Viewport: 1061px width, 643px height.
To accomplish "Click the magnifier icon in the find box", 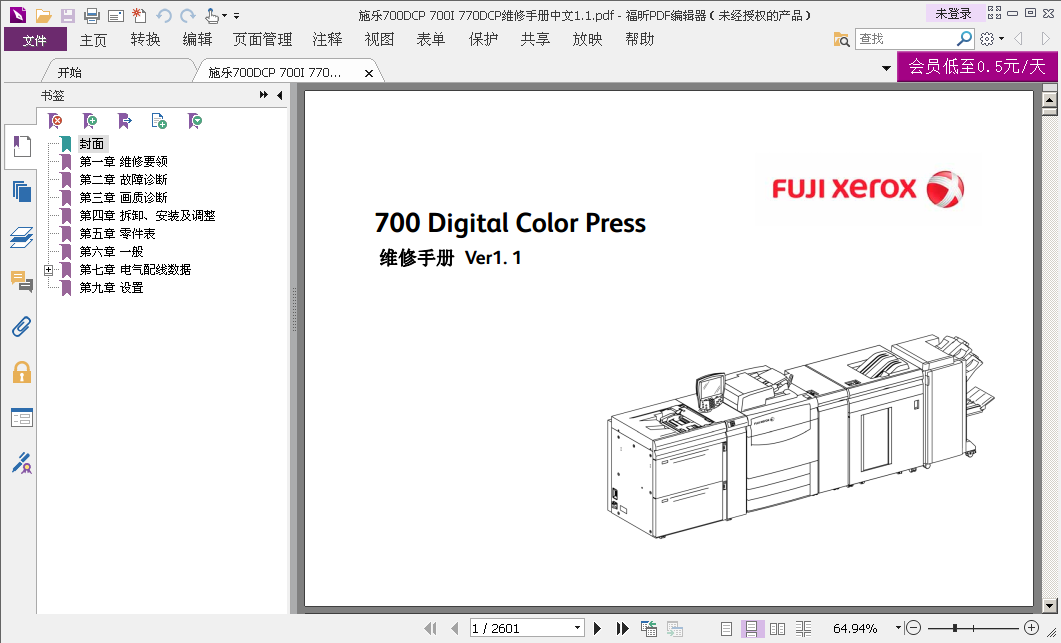I will pos(964,39).
